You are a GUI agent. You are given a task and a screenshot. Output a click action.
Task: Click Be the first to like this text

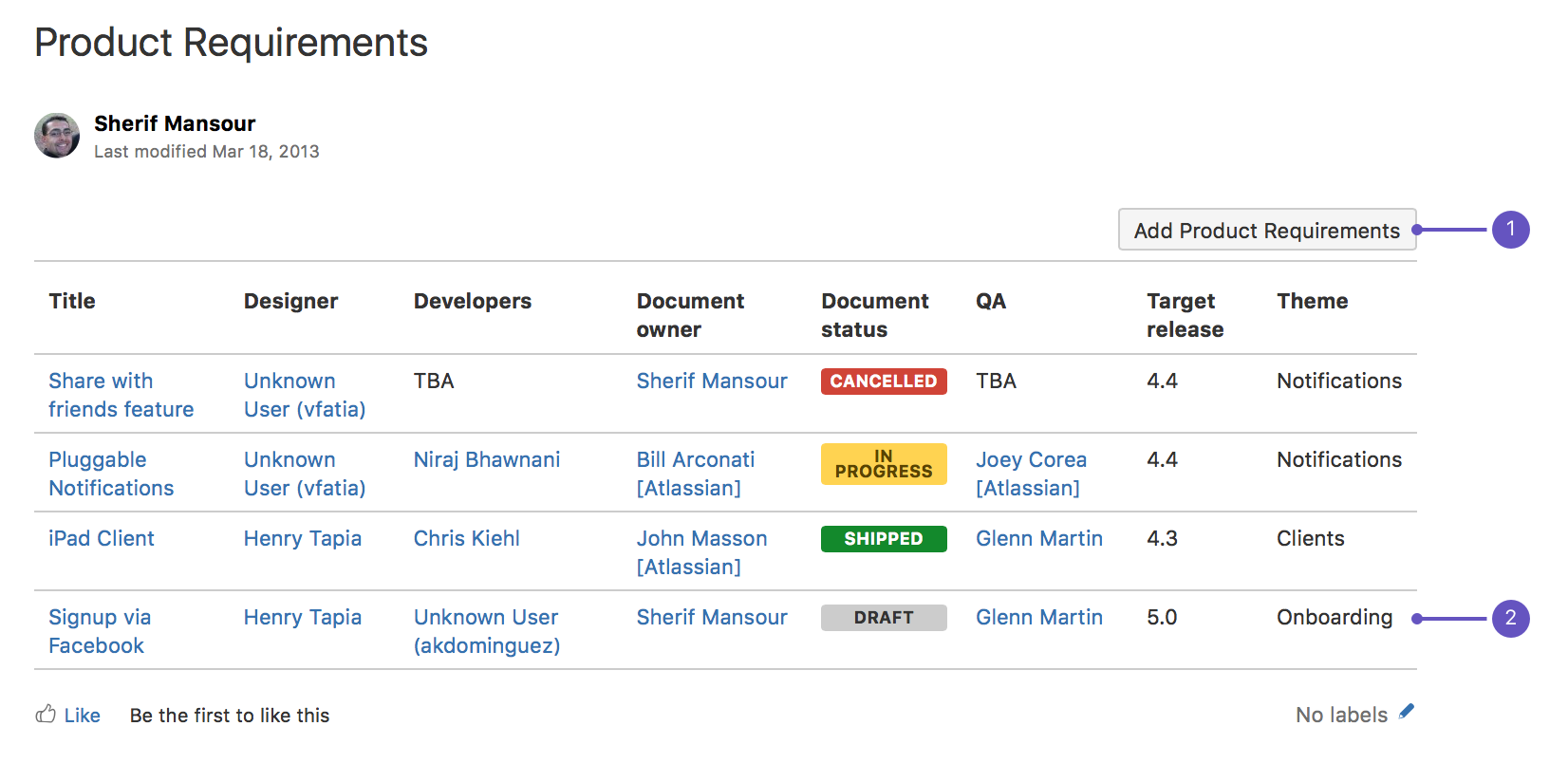(x=230, y=716)
